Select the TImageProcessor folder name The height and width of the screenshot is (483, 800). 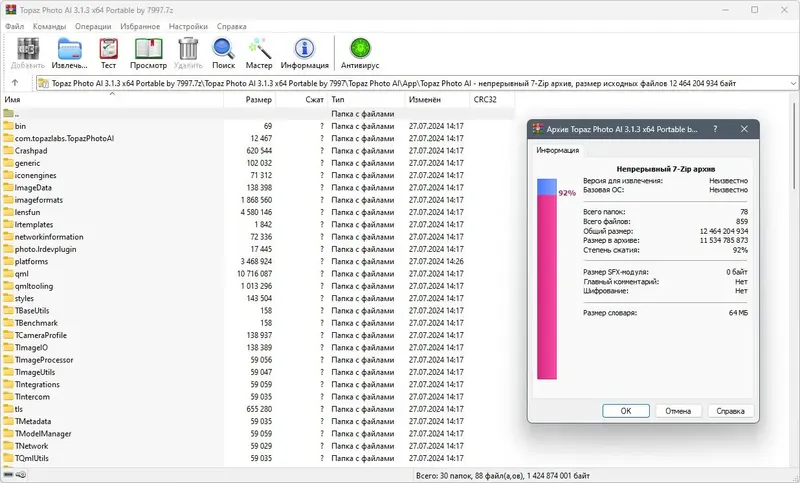44,360
